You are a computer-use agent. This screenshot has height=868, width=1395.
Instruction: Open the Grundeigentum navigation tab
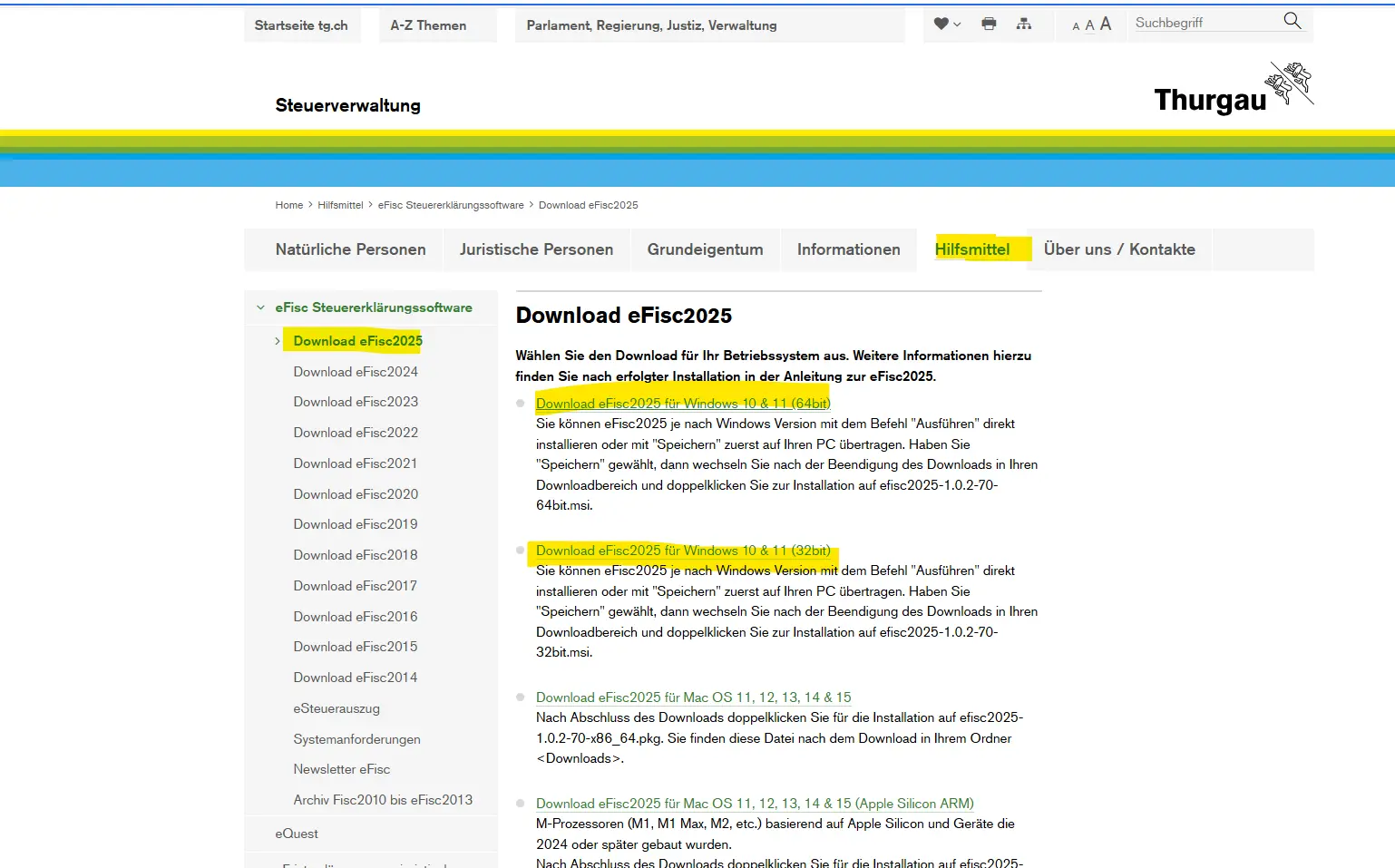pyautogui.click(x=705, y=249)
